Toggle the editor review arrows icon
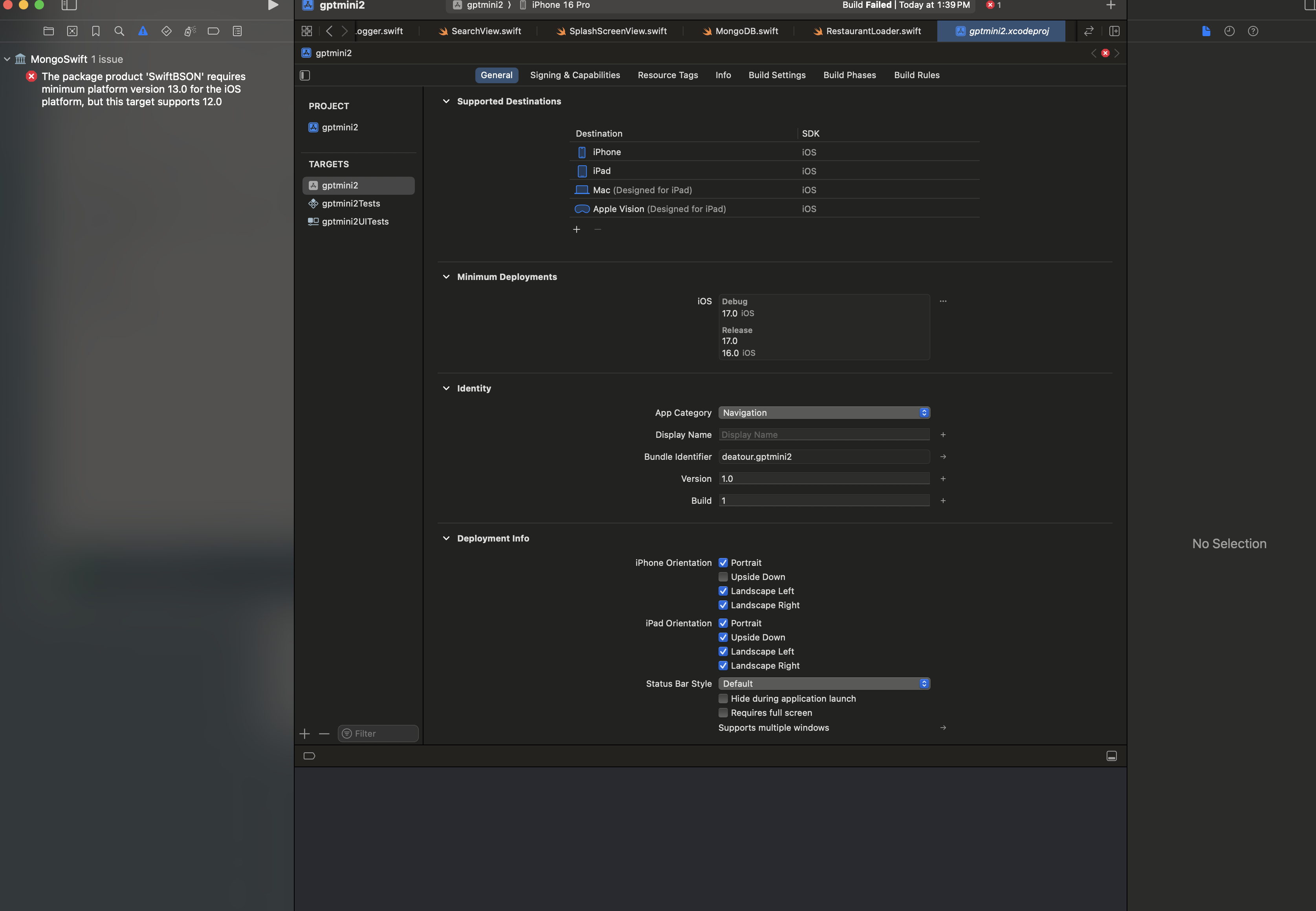The width and height of the screenshot is (1316, 911). 1089,31
